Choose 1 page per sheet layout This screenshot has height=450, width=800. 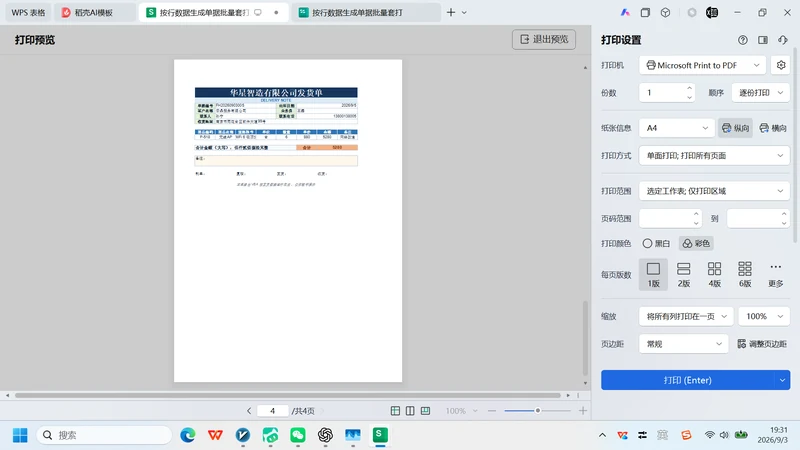[653, 274]
